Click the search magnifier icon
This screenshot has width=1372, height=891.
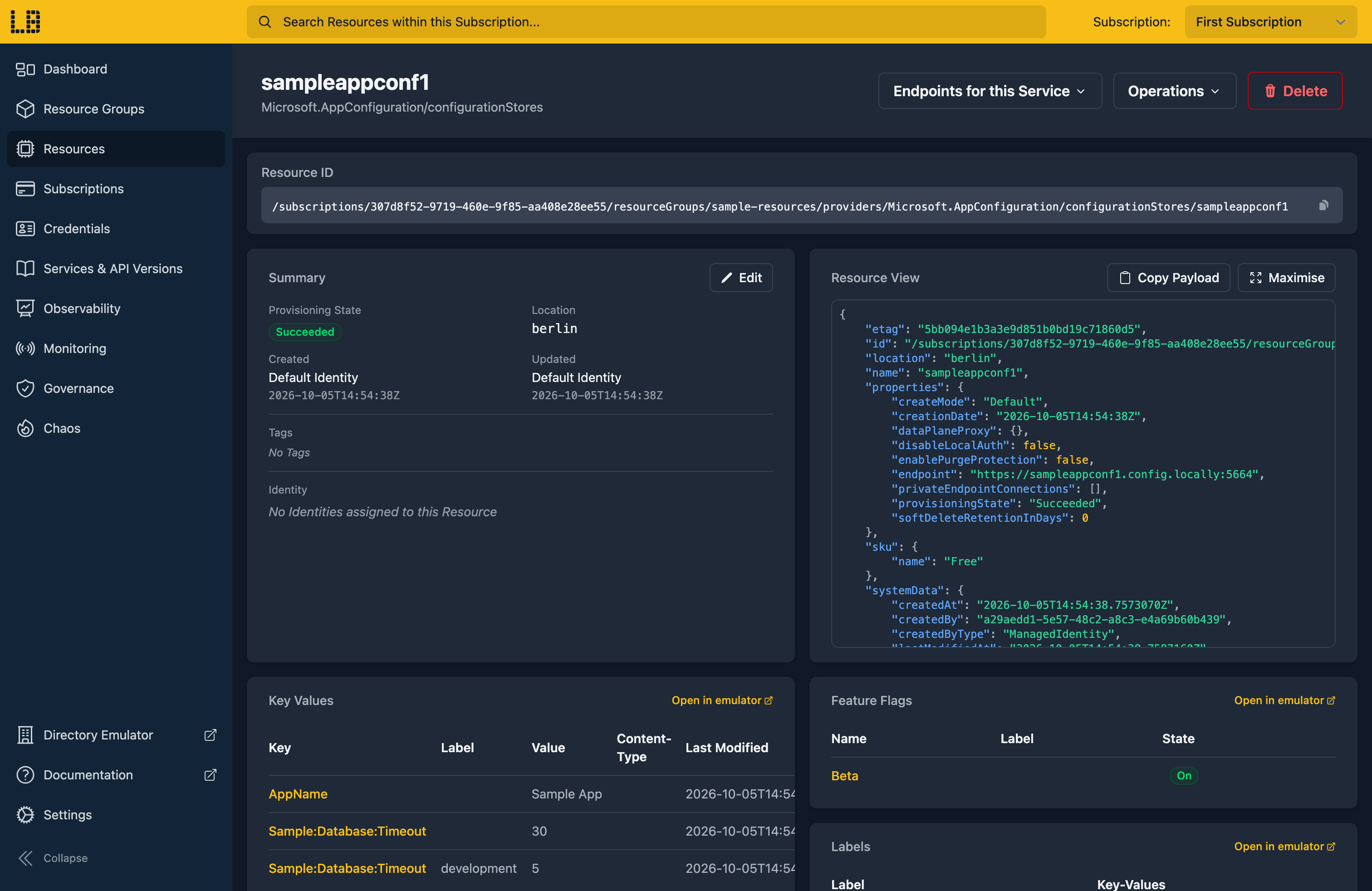(265, 22)
